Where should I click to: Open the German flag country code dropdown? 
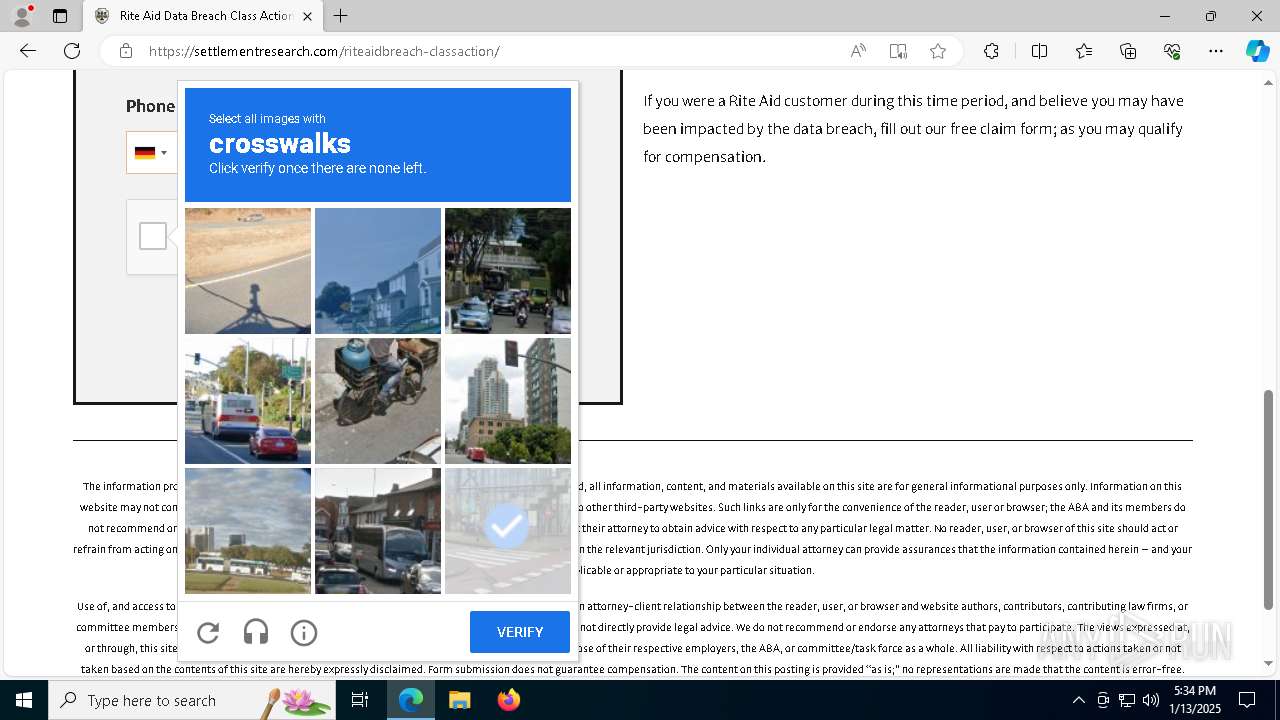coord(151,153)
